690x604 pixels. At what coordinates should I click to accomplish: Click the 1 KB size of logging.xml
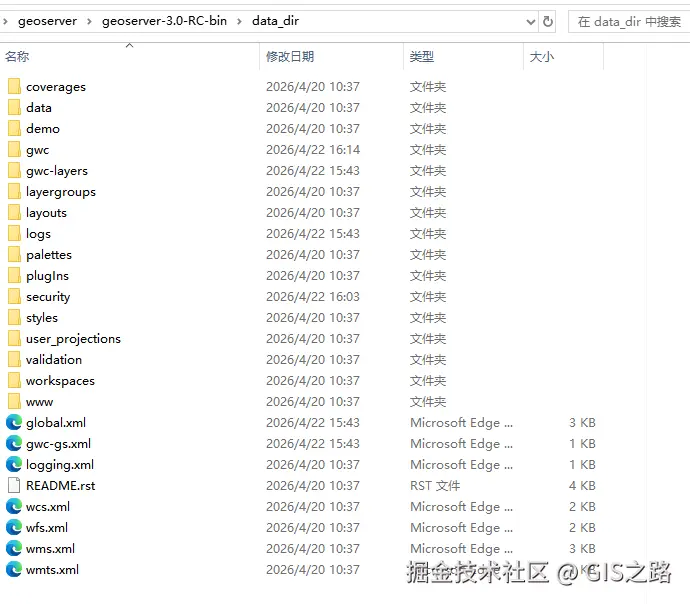tap(582, 465)
